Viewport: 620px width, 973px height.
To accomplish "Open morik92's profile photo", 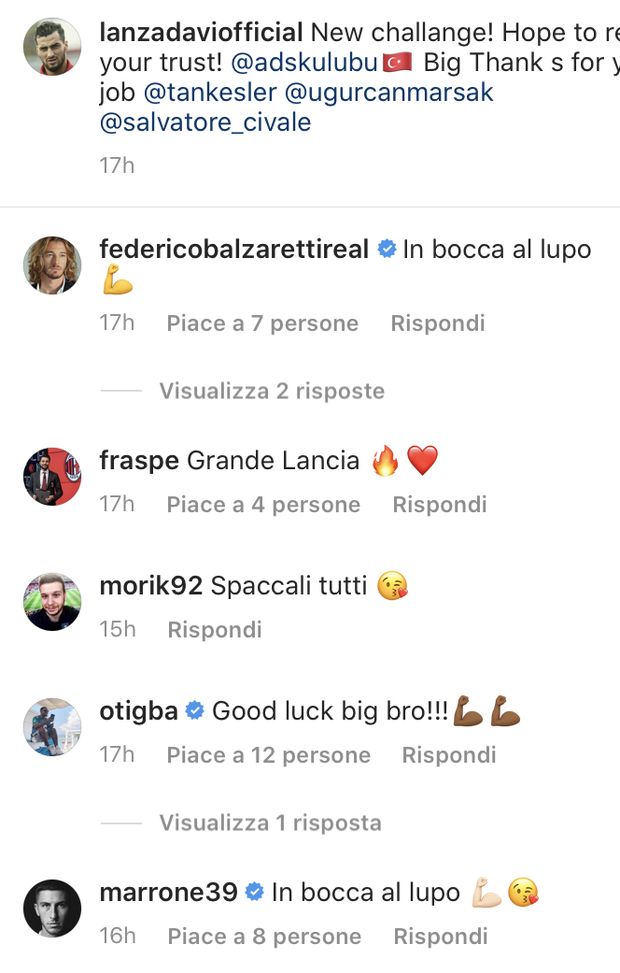I will 52,601.
